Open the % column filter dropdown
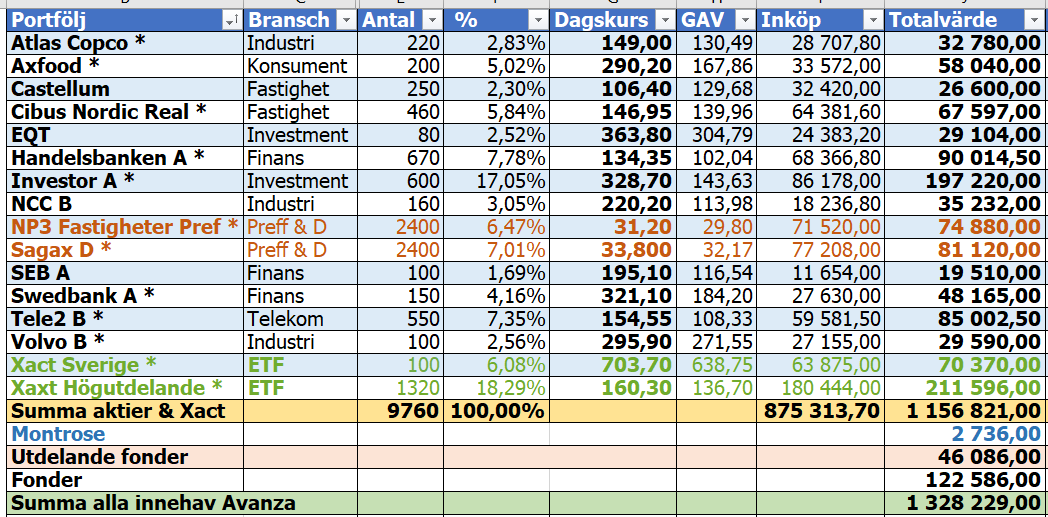Image resolution: width=1048 pixels, height=517 pixels. [538, 21]
